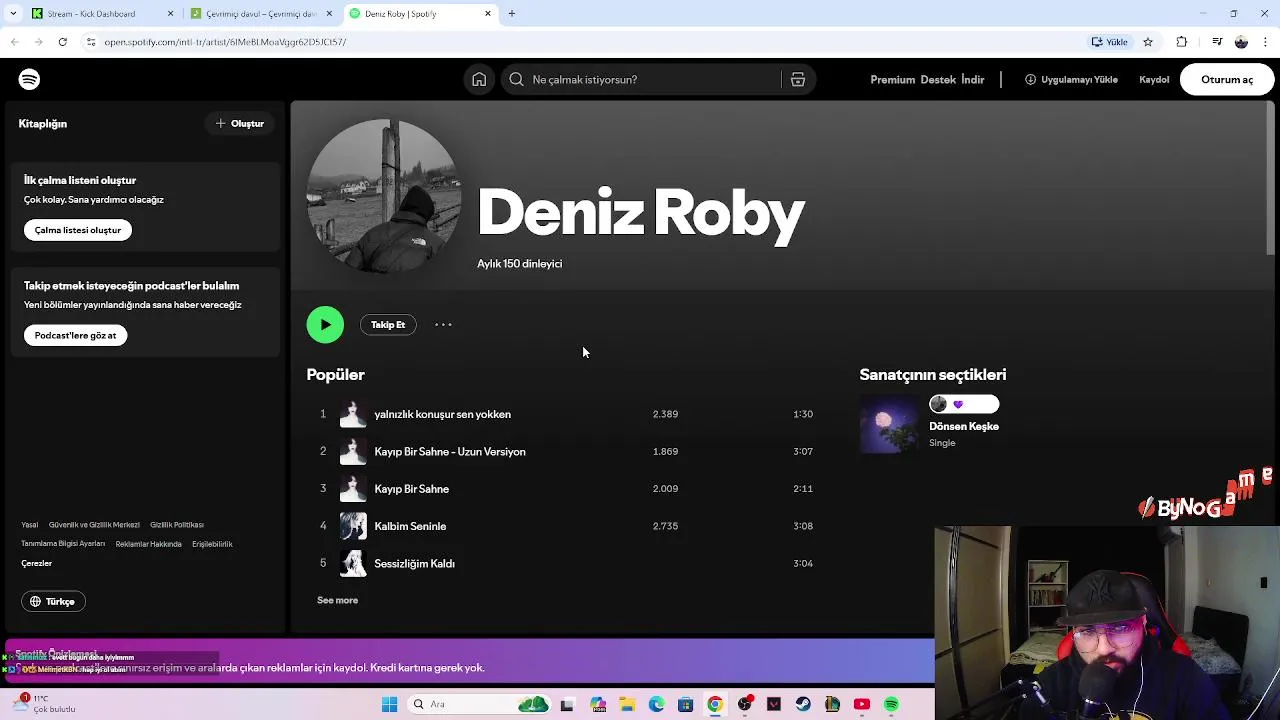Viewport: 1280px width, 720px height.
Task: Open 'Gizlilik Politikası' footer link
Action: point(177,525)
